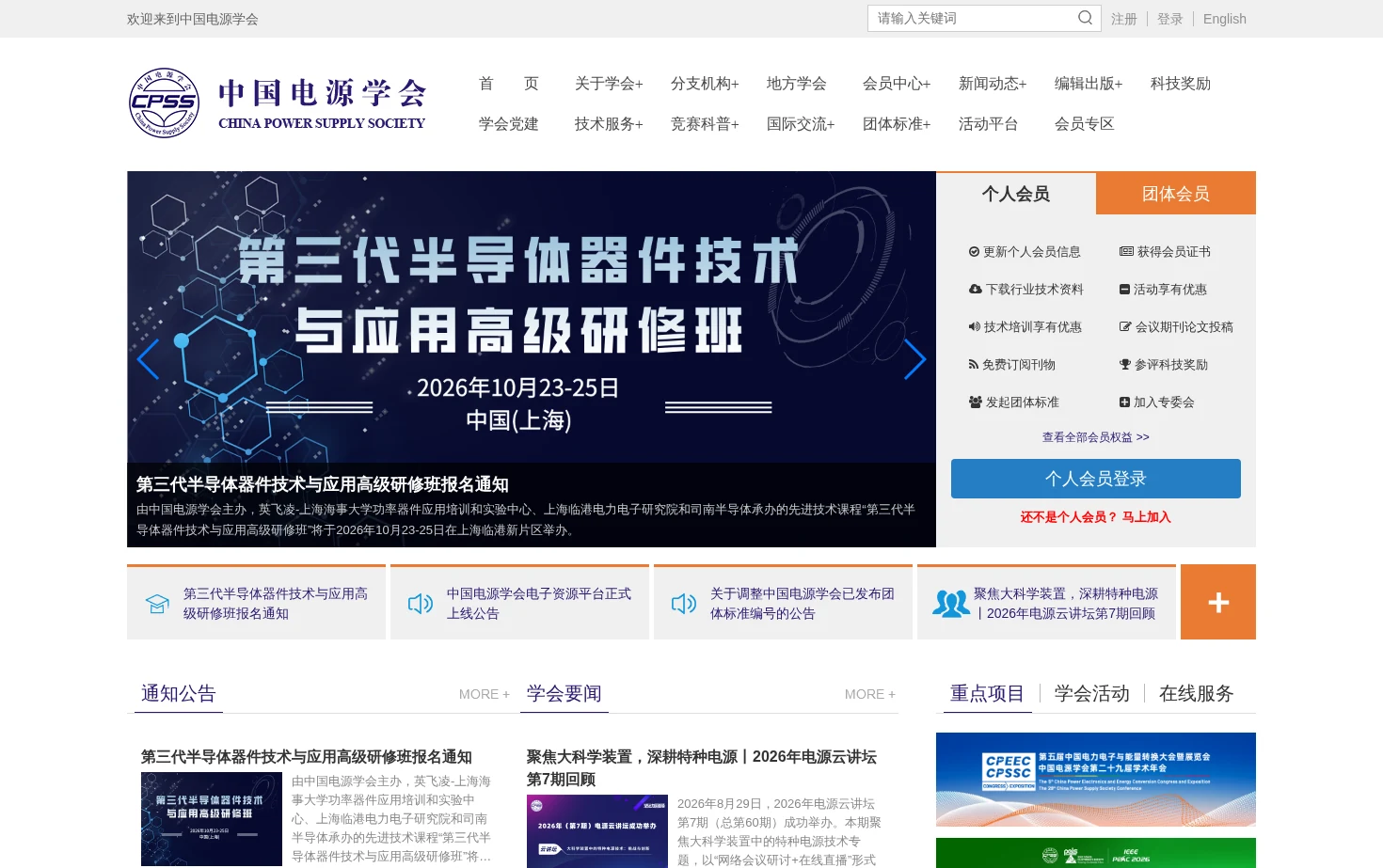
Task: Open thumbnail of 电源云讲坛第7期 article
Action: [x=597, y=831]
